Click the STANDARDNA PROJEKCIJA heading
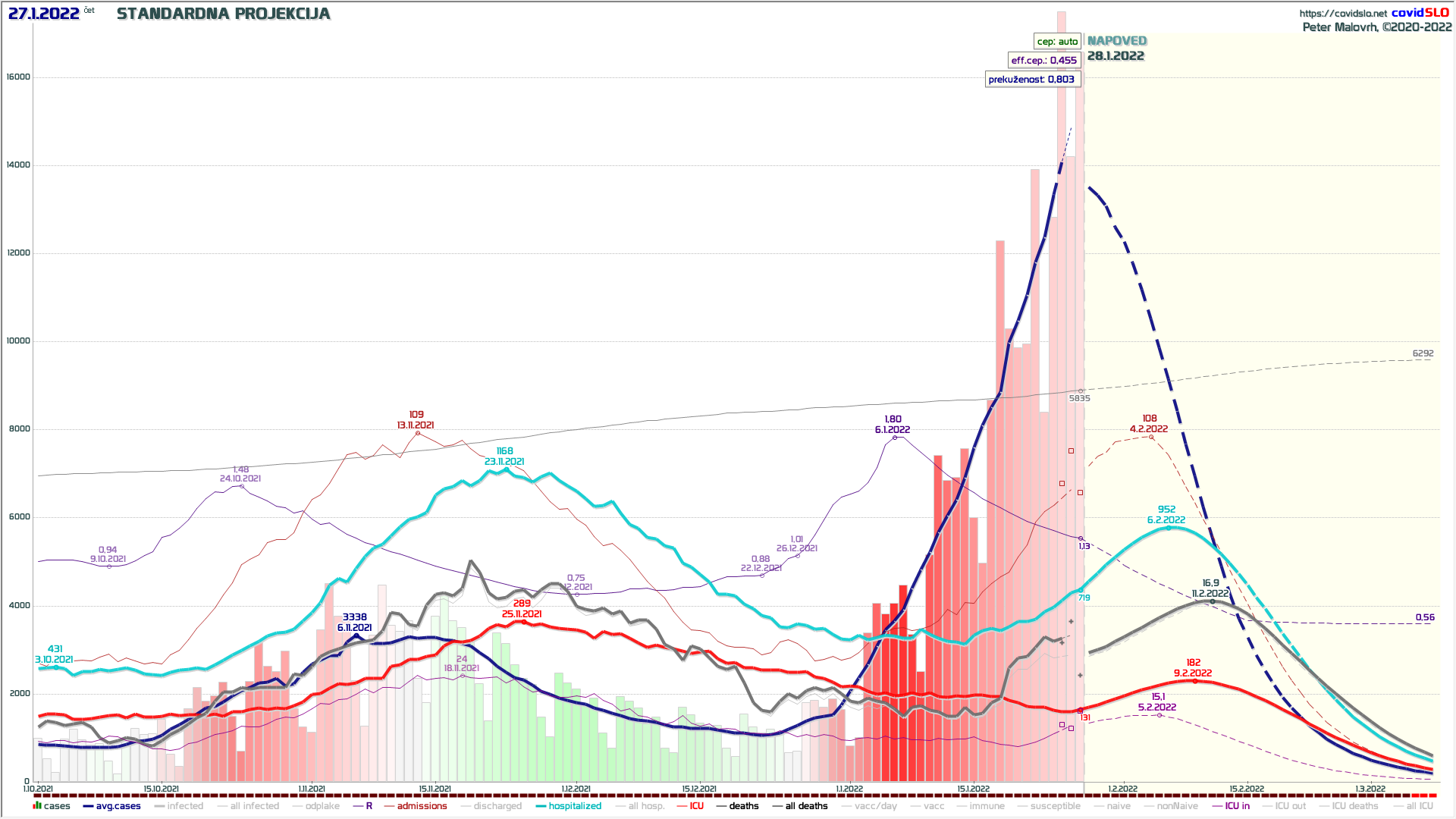Screen dimensions: 1456x819 224,14
